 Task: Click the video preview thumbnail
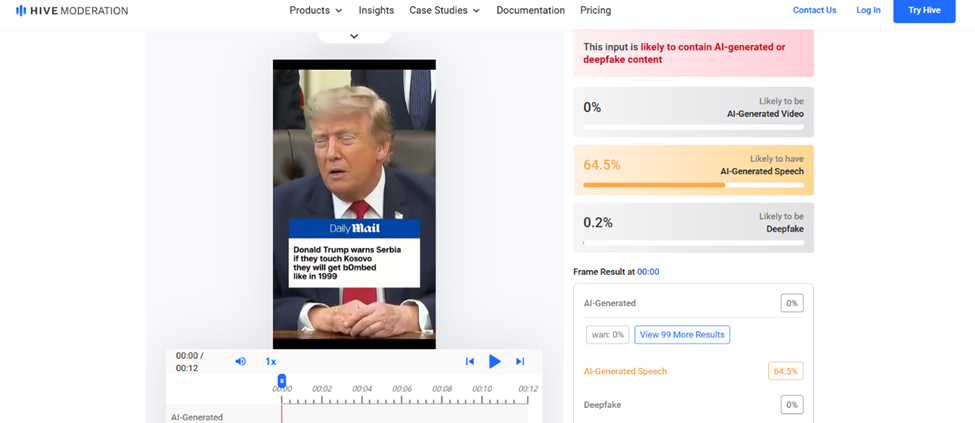tap(354, 204)
